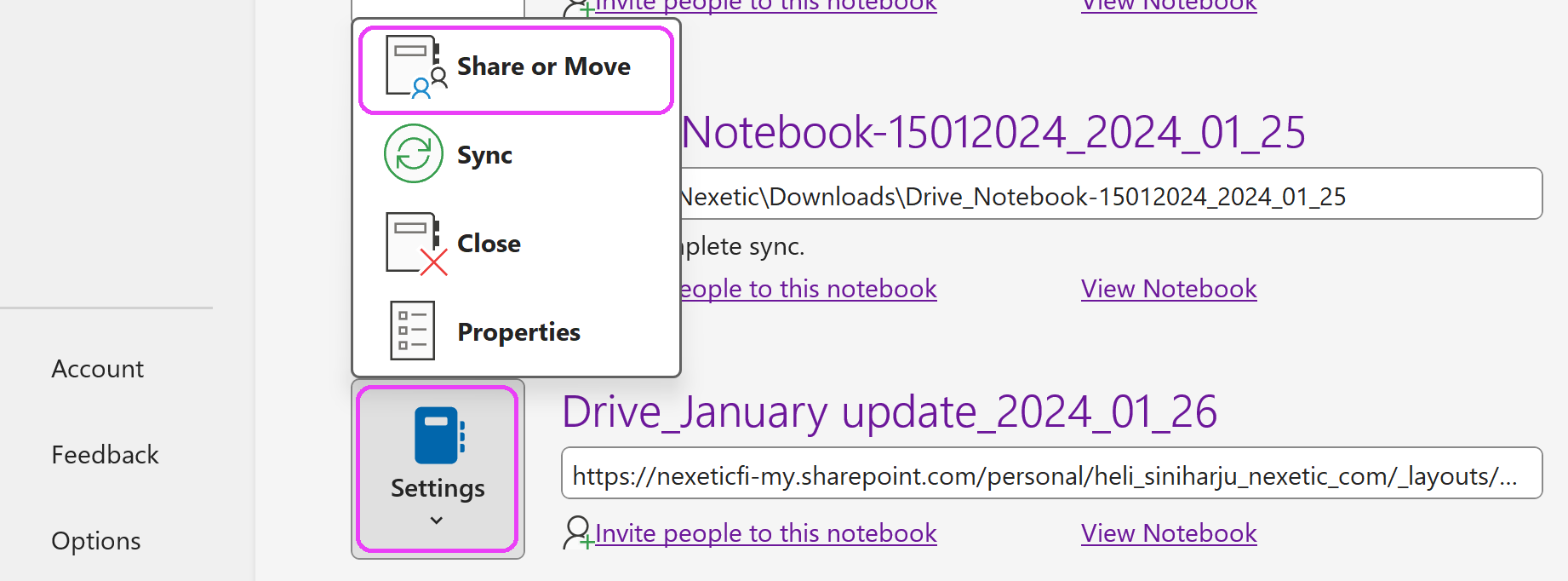Click the blue notebook icon in Settings
The width and height of the screenshot is (1568, 581).
tap(439, 435)
